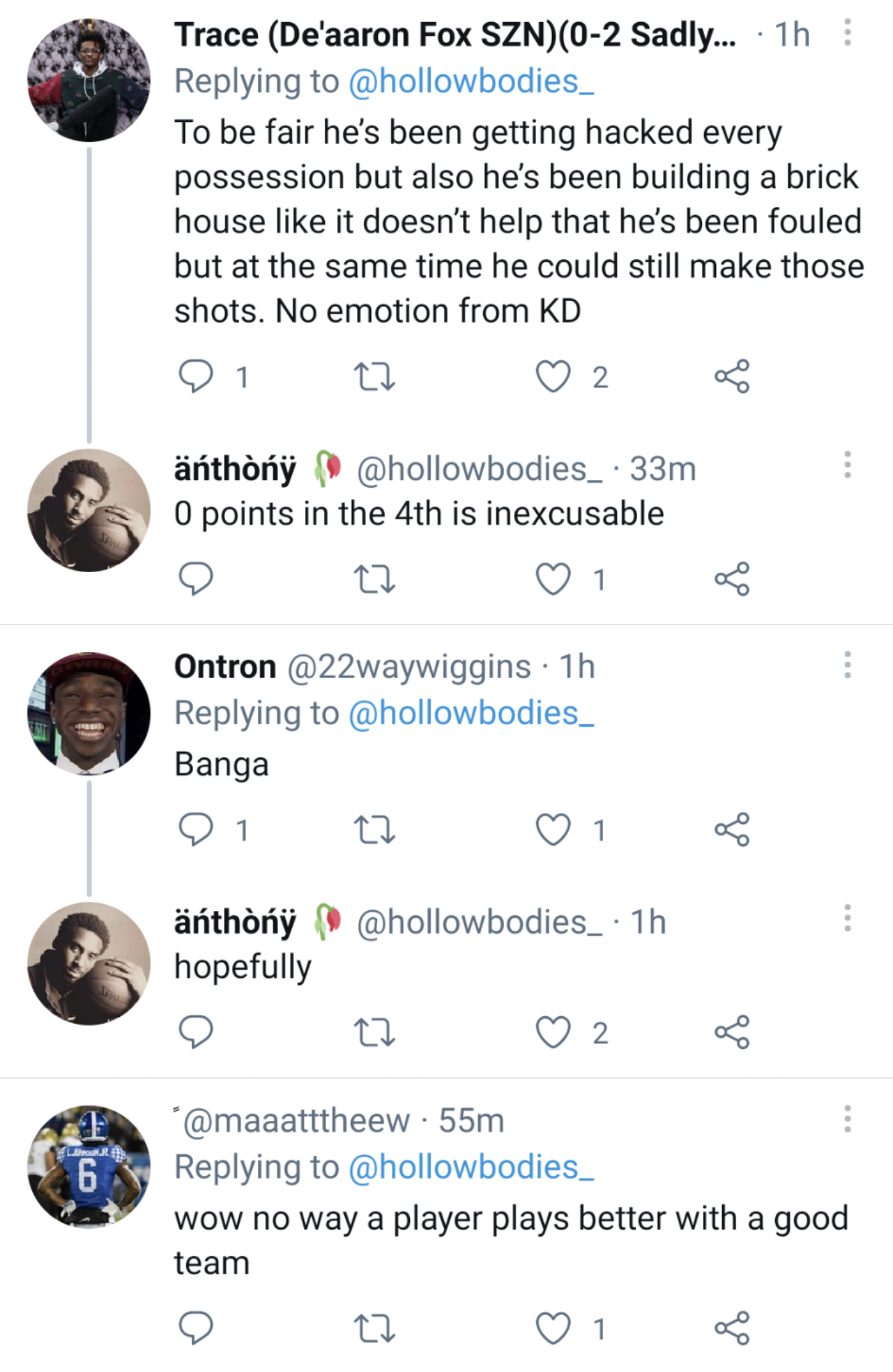Screen dimensions: 893x1372
Task: Open @hollowbodies_ link in maaatttheew's reply
Action: point(471,1168)
